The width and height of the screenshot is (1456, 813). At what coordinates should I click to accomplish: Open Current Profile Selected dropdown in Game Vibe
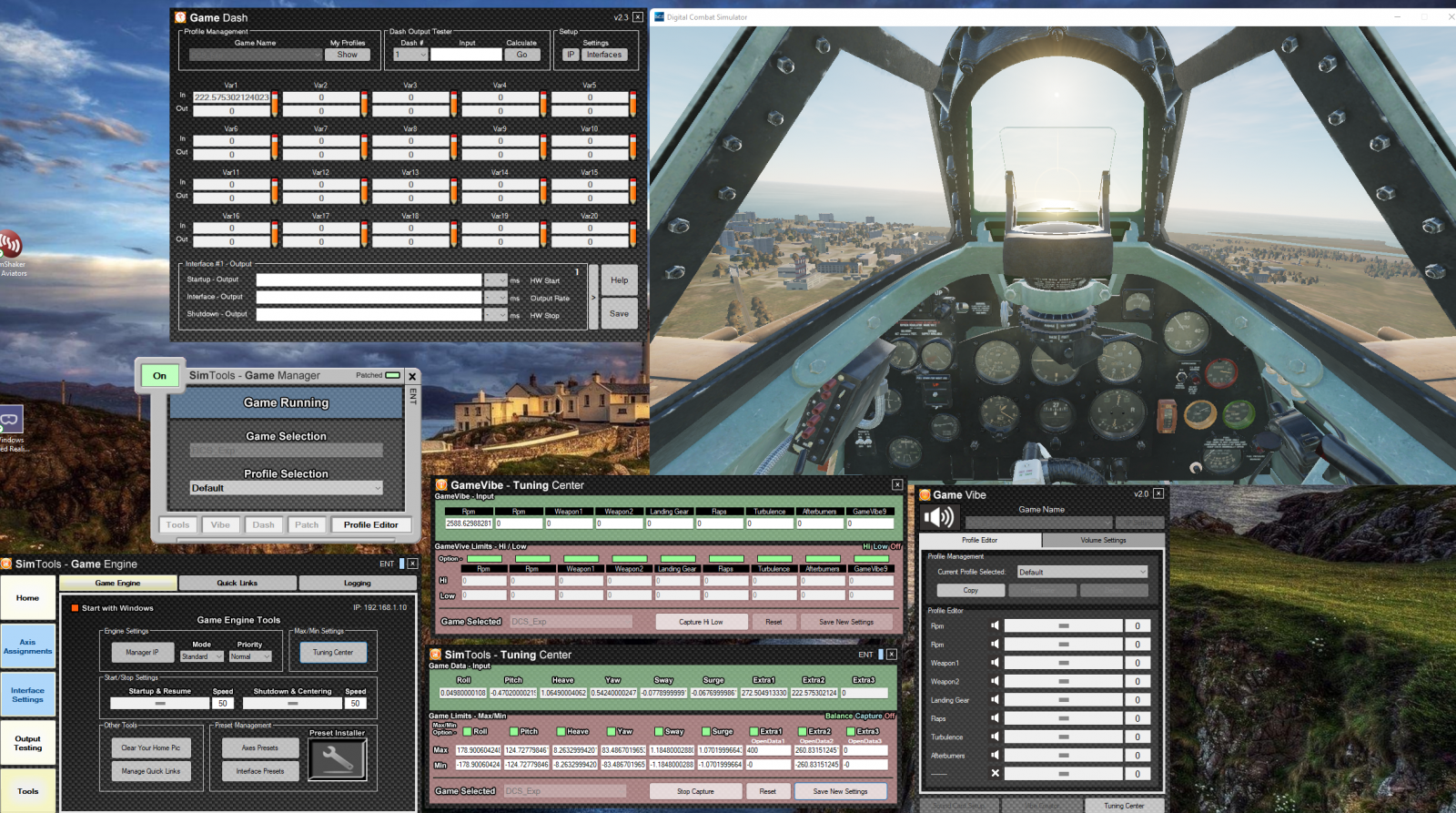1083,572
